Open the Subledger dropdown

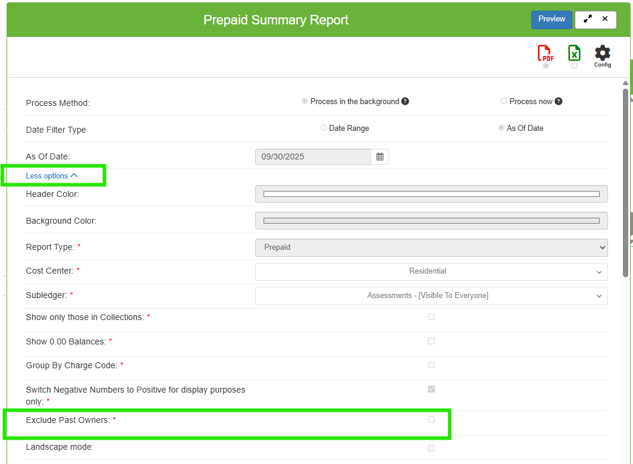click(431, 295)
